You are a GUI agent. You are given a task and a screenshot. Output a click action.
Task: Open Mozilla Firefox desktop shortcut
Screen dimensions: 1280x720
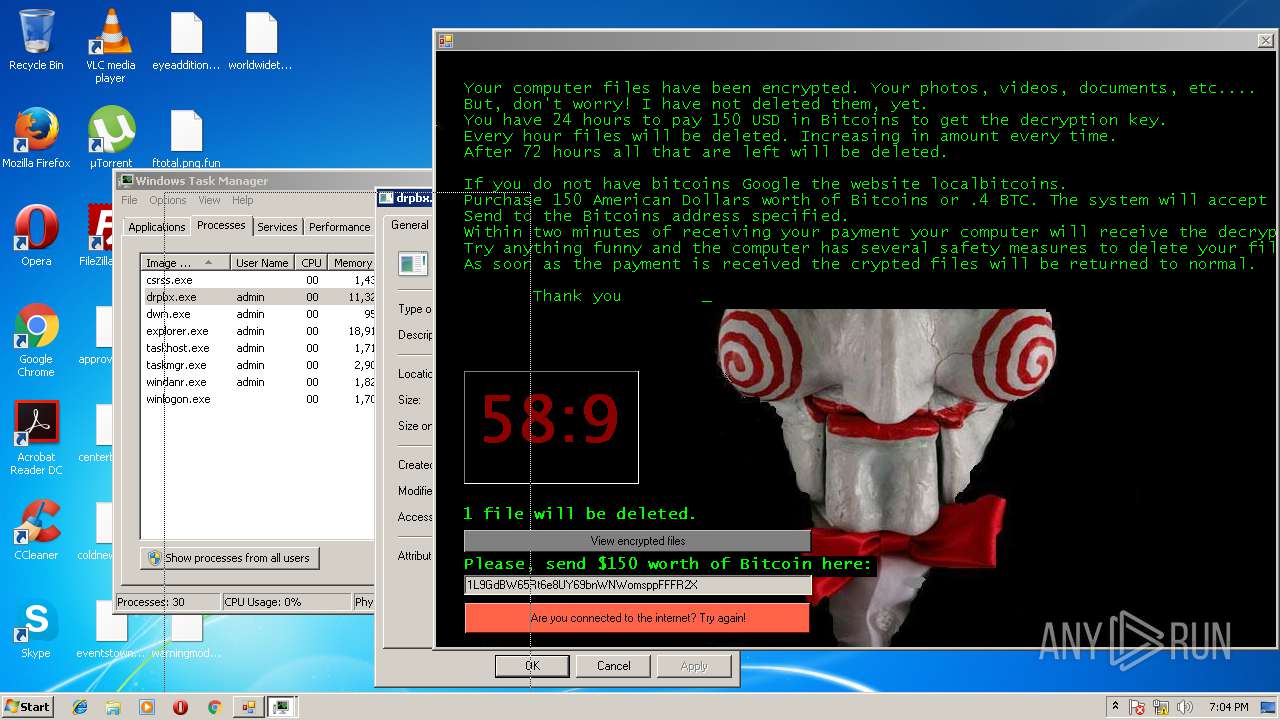pos(36,138)
